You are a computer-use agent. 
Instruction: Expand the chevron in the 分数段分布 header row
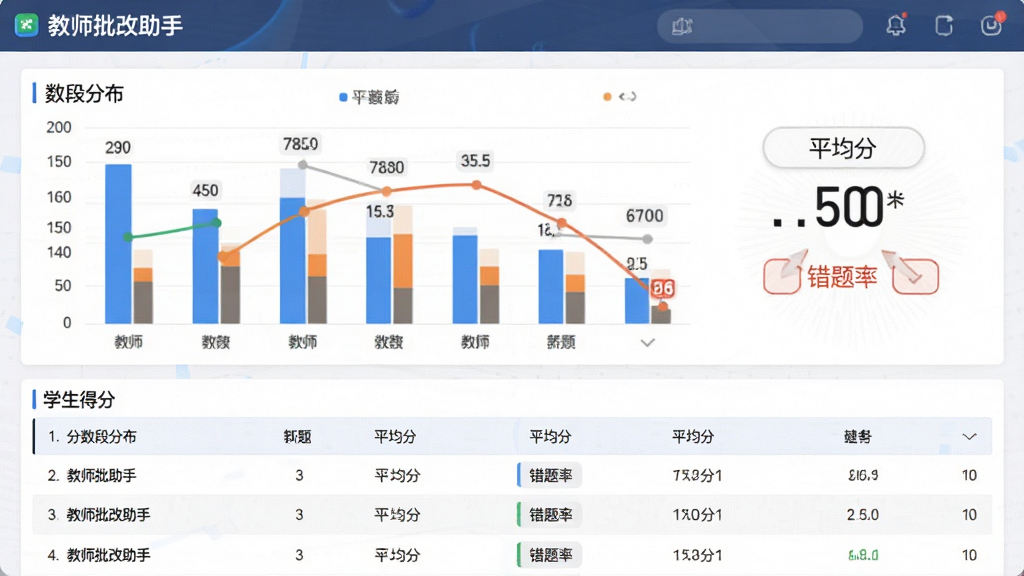tap(969, 436)
